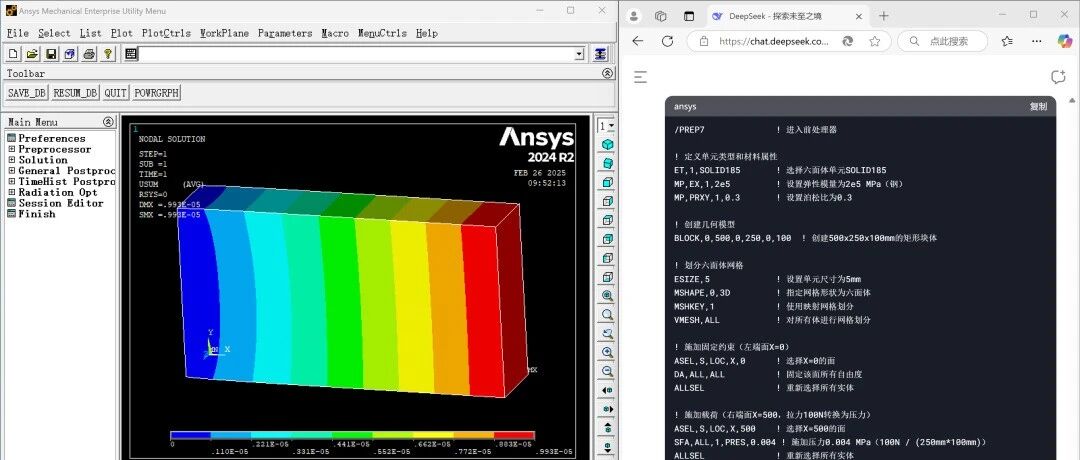The width and height of the screenshot is (1080, 460).
Task: Open a new browser tab
Action: [884, 16]
